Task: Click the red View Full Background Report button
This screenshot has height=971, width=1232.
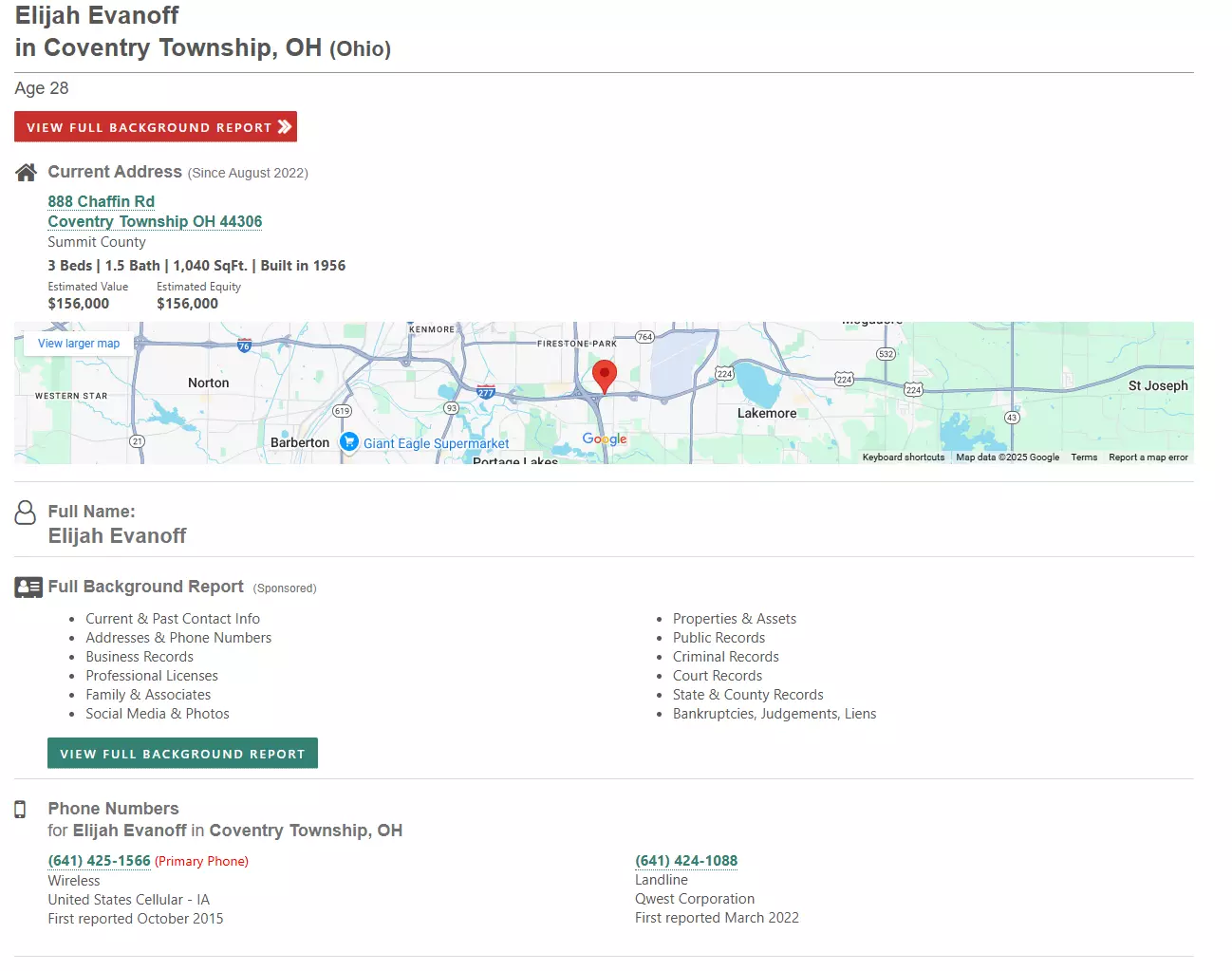Action: (x=156, y=126)
